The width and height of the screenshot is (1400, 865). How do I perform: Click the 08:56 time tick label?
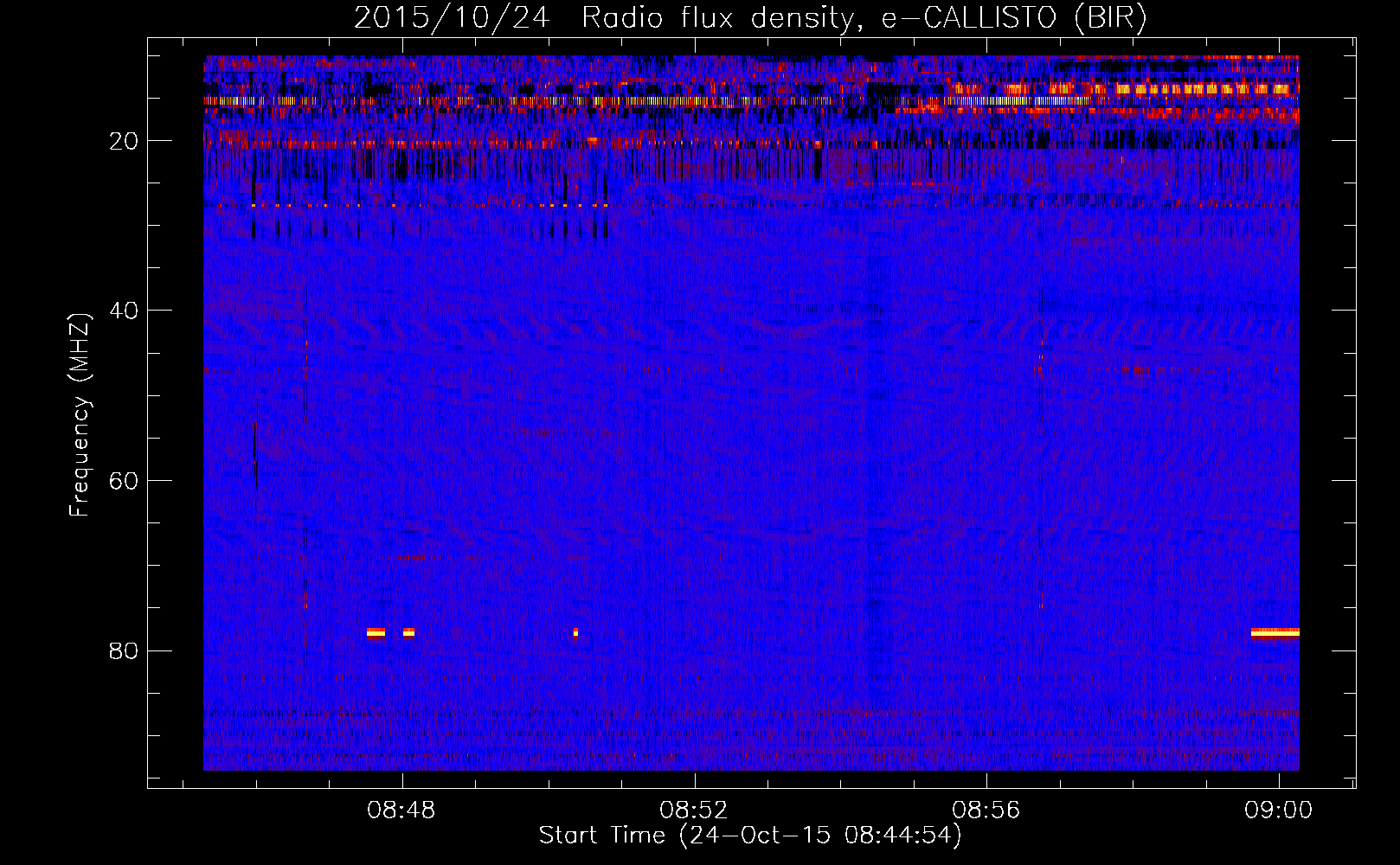(986, 811)
